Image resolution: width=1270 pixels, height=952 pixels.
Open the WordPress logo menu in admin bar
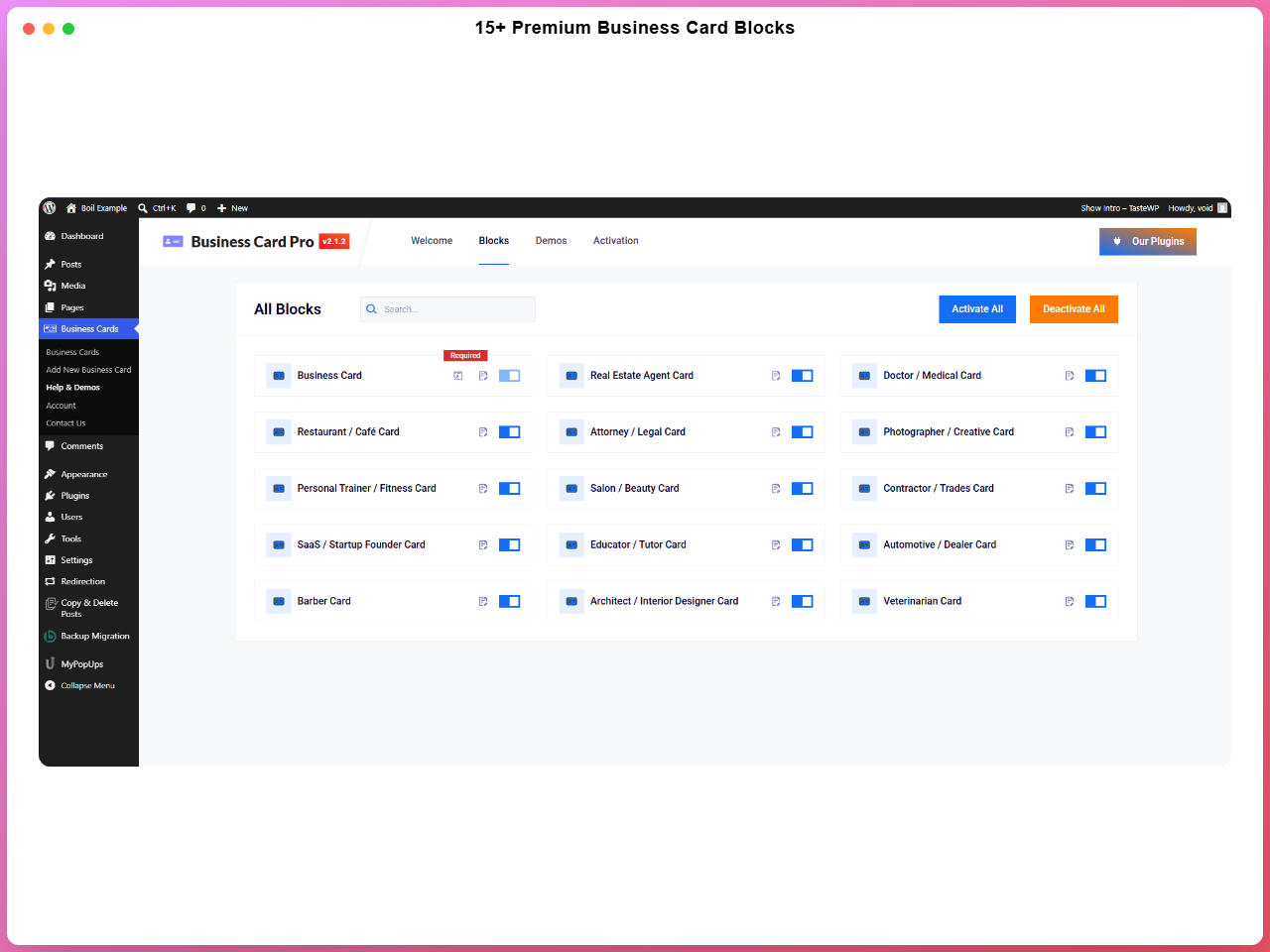pyautogui.click(x=50, y=208)
